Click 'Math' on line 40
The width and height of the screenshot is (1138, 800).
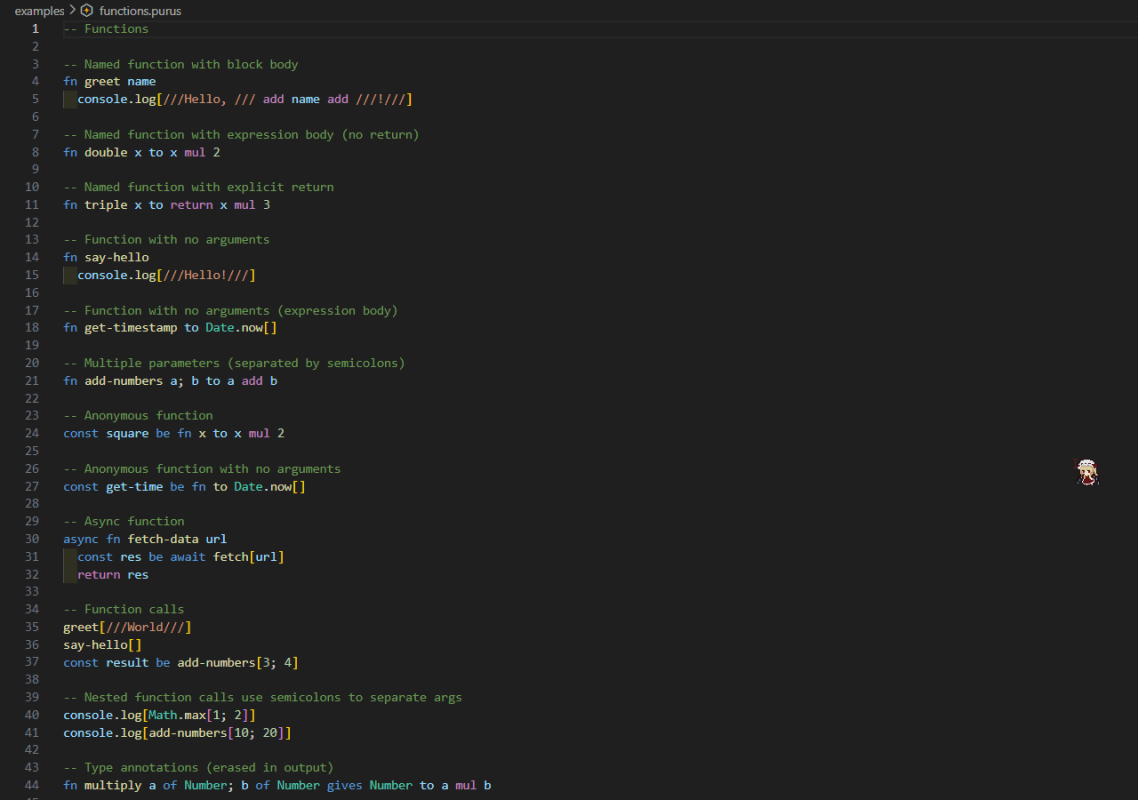click(163, 715)
